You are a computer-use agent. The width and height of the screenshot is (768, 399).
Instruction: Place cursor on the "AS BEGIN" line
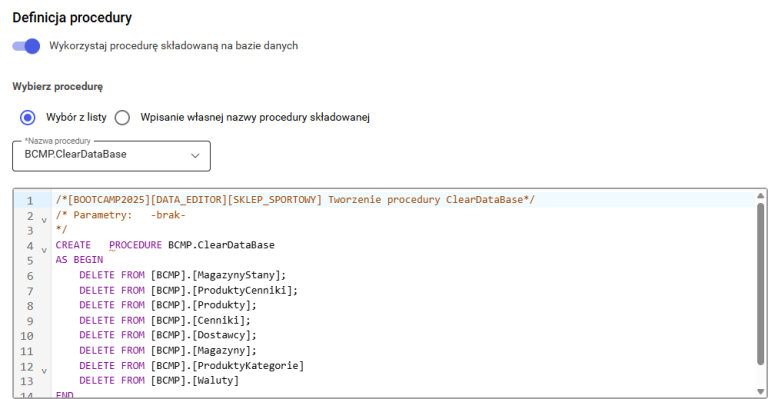point(79,259)
